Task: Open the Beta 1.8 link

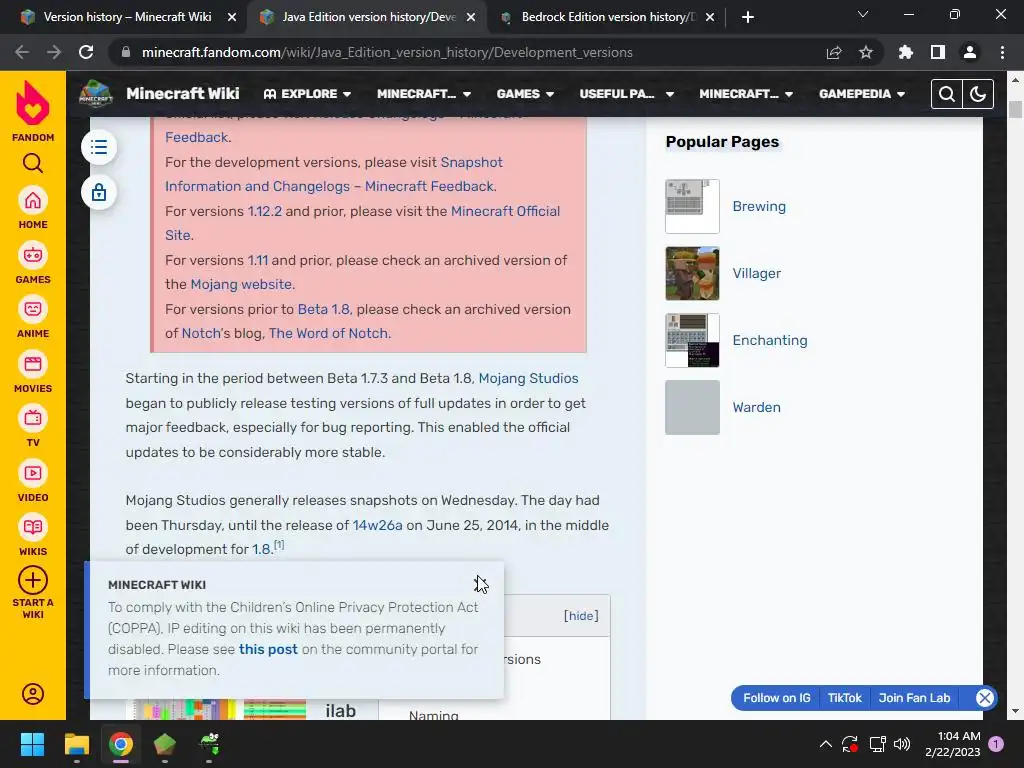Action: pyautogui.click(x=323, y=309)
